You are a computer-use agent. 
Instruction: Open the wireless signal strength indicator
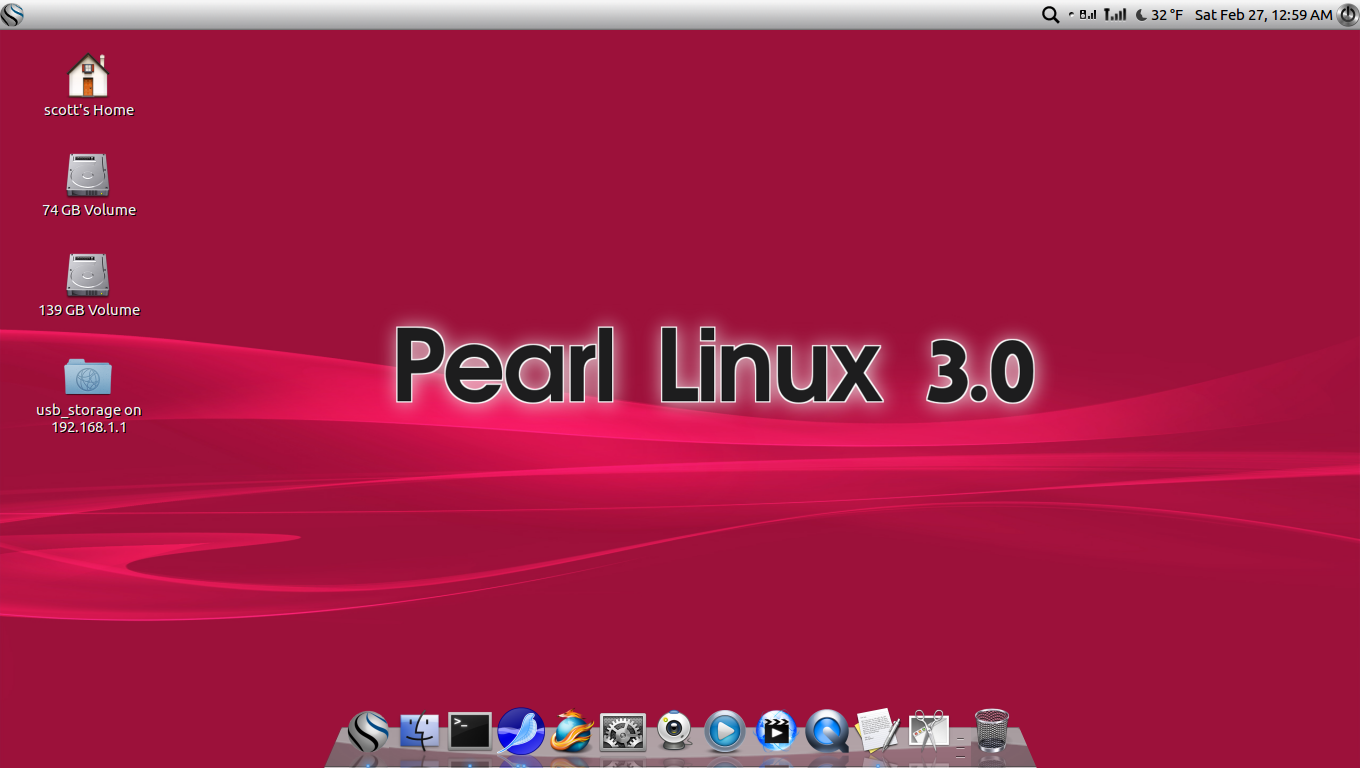[1115, 14]
